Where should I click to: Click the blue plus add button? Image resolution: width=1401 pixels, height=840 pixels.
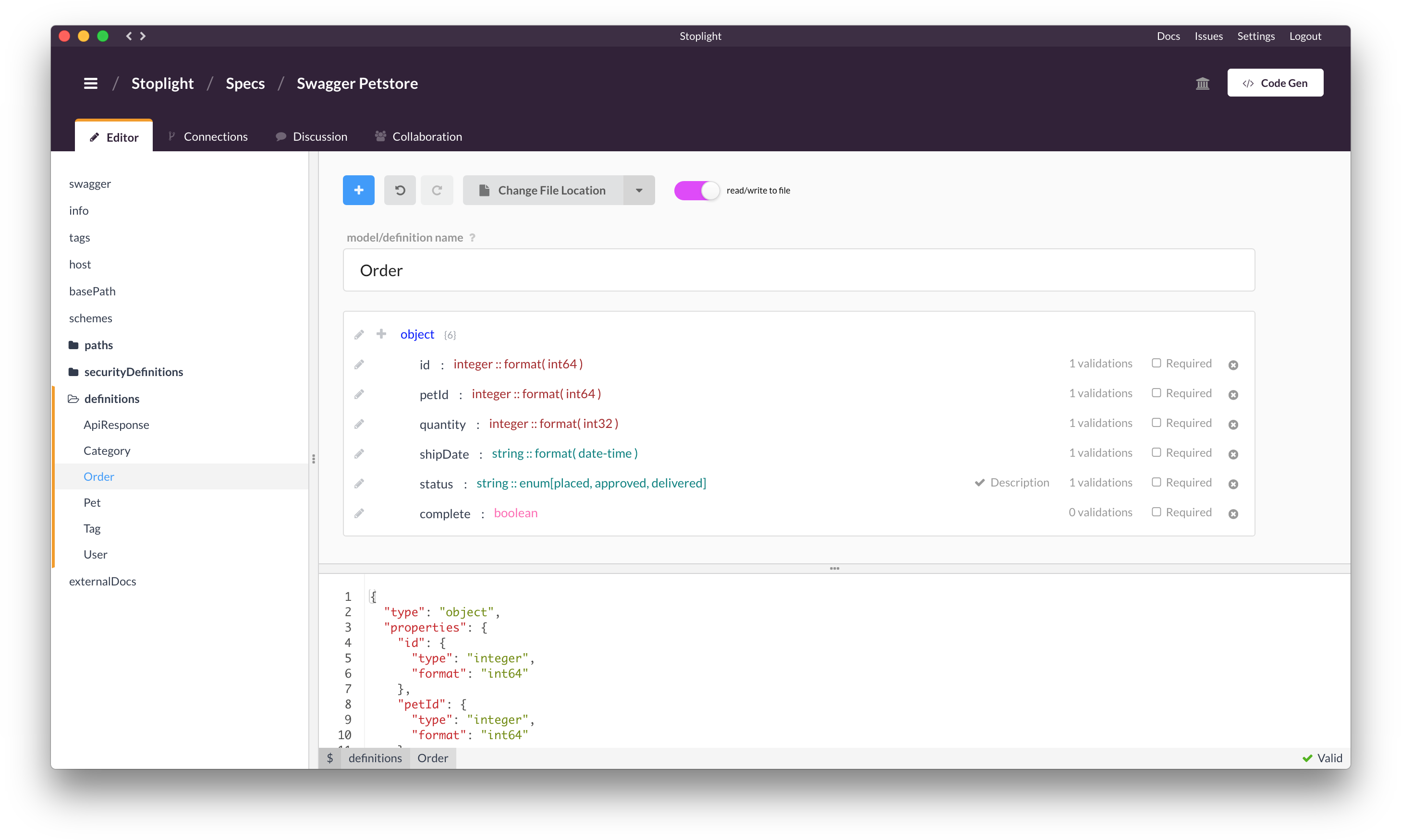[358, 190]
